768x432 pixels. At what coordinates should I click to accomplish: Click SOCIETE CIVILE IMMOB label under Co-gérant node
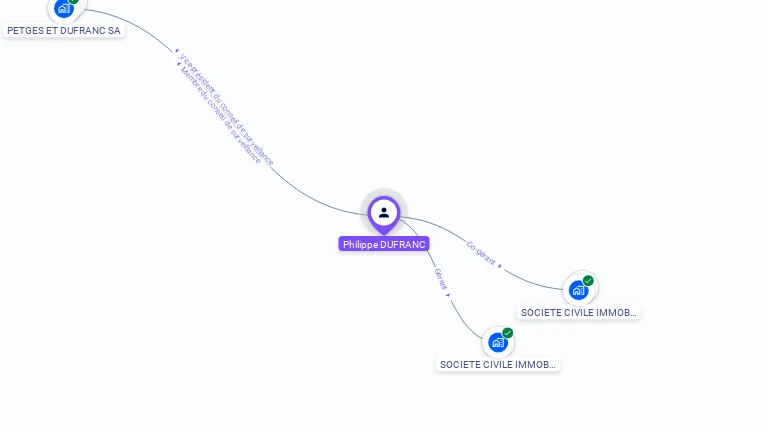578,312
